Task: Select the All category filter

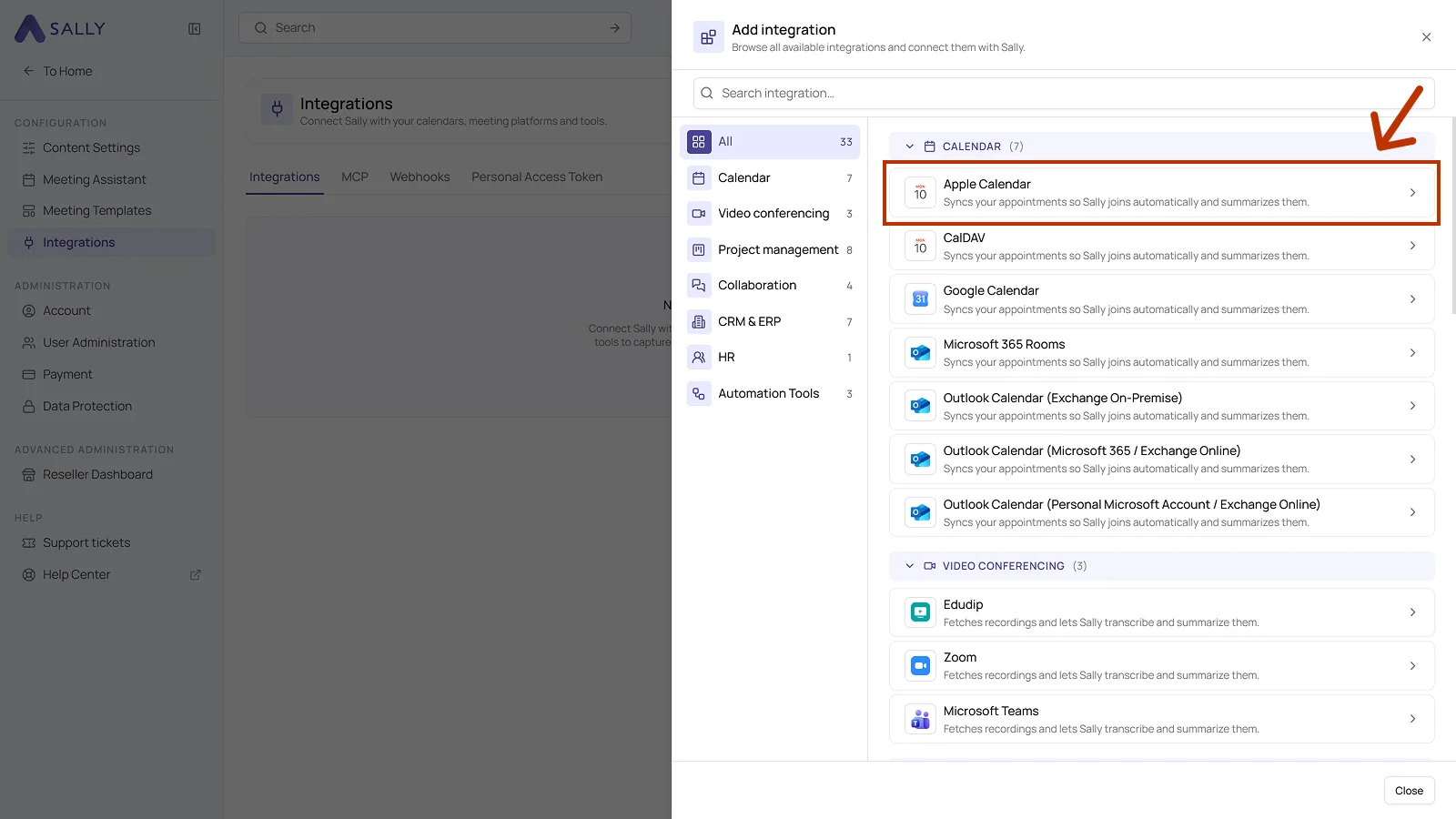Action: pos(770,141)
